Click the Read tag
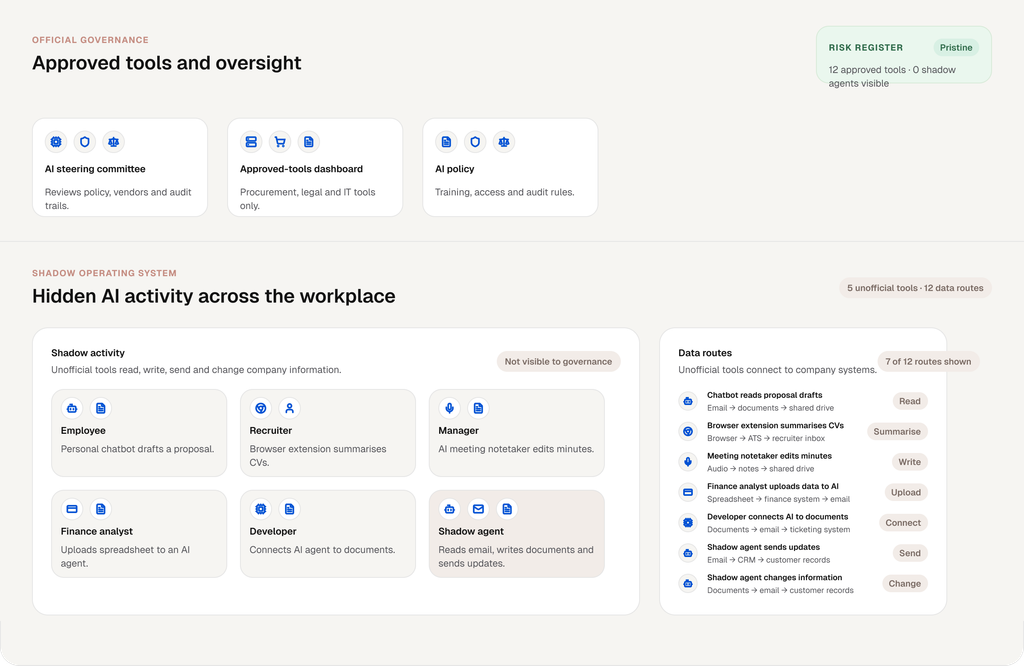Screen dimensions: 1024x666 coord(910,401)
